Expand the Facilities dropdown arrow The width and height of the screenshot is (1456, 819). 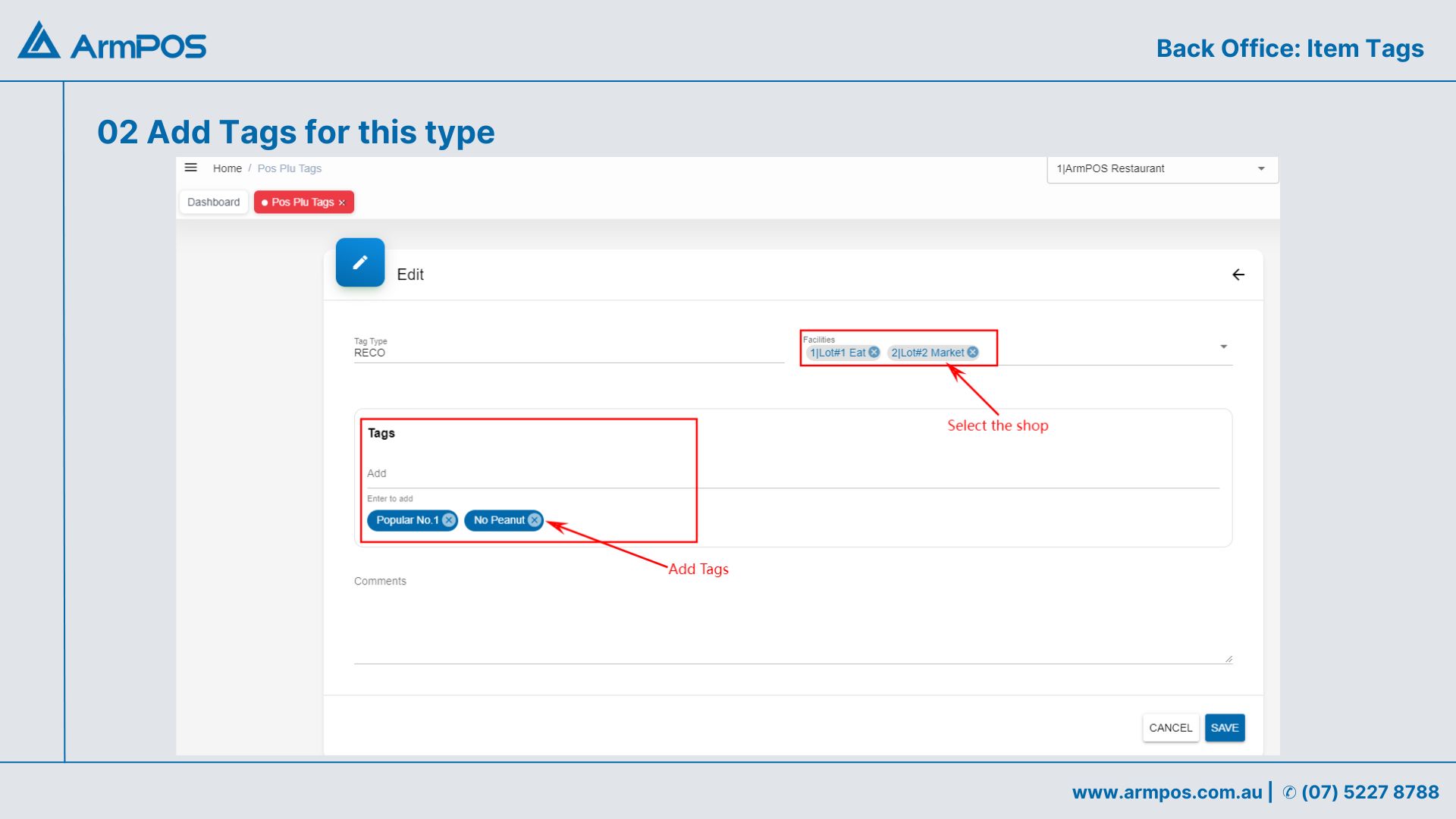[x=1223, y=347]
